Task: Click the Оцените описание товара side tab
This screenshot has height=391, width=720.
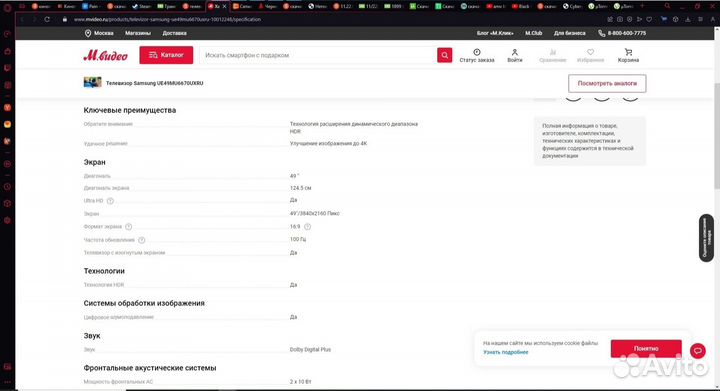Action: click(x=706, y=238)
